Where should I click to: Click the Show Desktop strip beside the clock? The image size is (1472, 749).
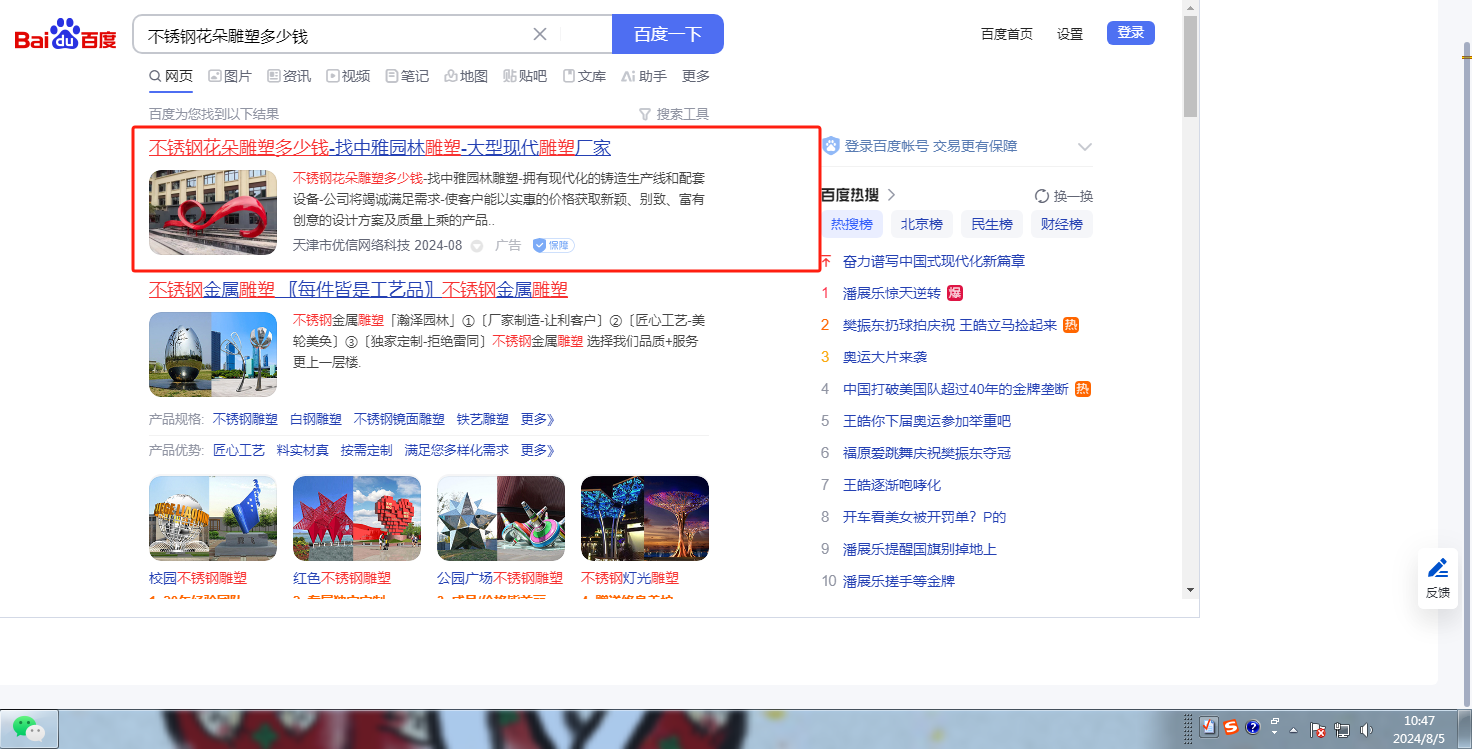pos(1465,729)
